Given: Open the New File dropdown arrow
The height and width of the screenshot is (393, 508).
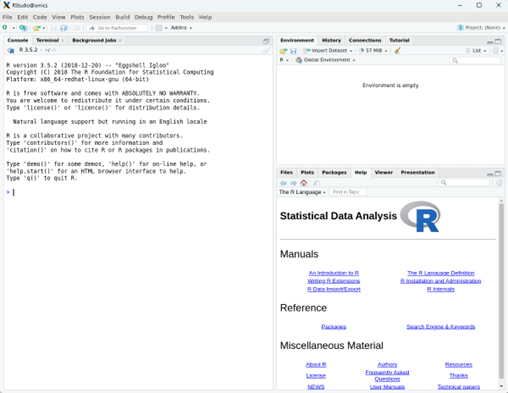Looking at the screenshot, I should (x=14, y=28).
